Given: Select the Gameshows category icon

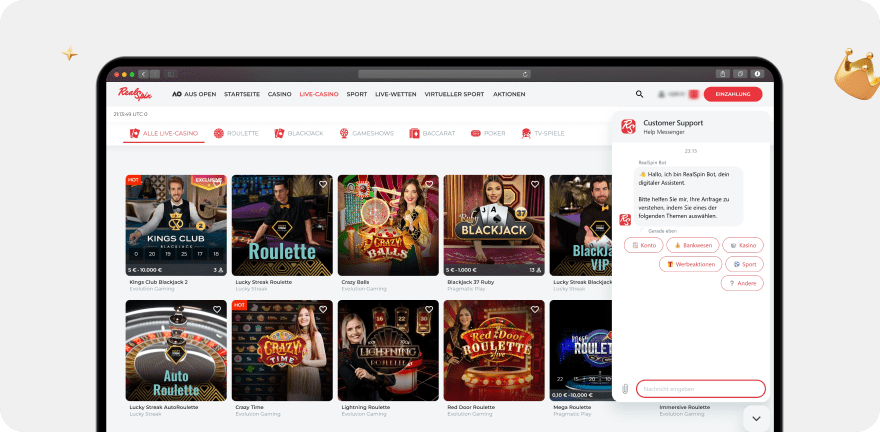Looking at the screenshot, I should point(344,133).
